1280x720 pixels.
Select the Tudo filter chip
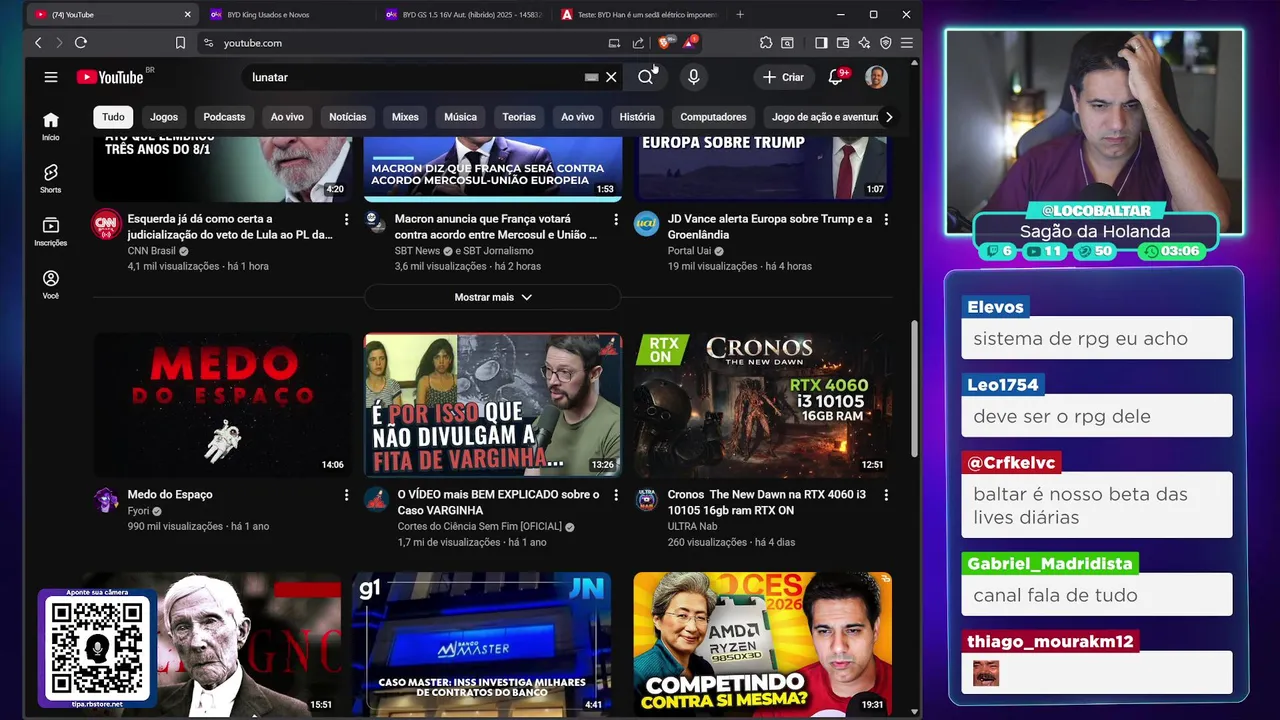[x=113, y=117]
